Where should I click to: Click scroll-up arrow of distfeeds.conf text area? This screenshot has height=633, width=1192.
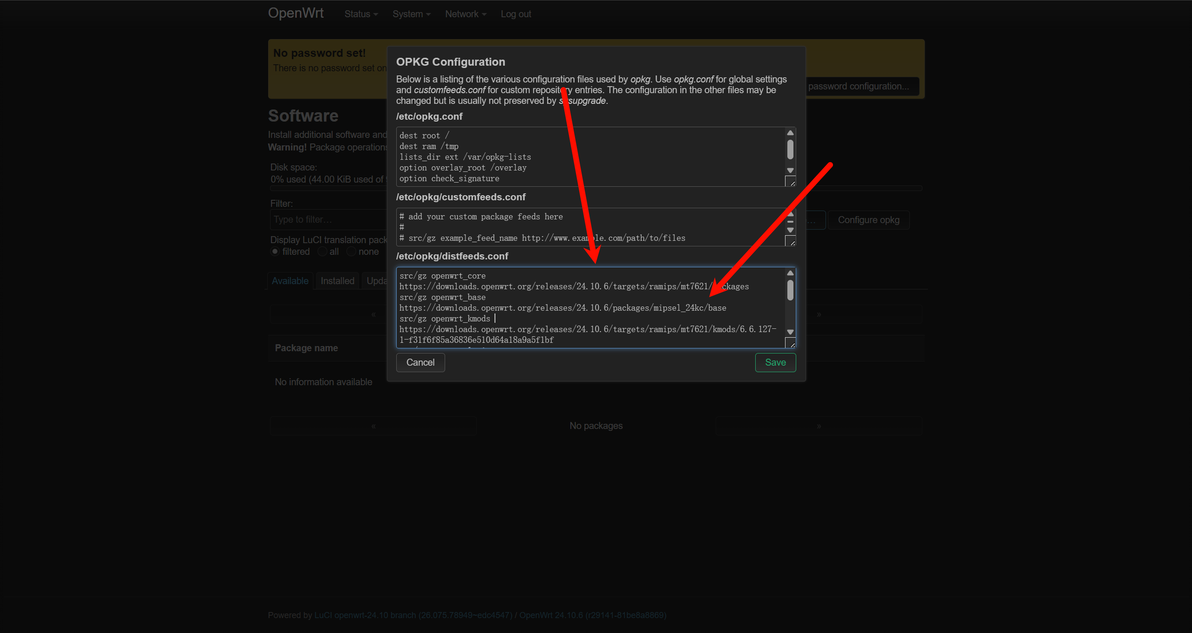(790, 273)
